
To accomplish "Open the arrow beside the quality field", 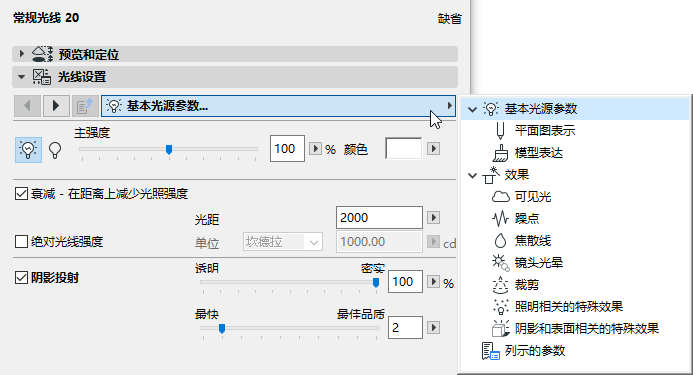I will 434,328.
